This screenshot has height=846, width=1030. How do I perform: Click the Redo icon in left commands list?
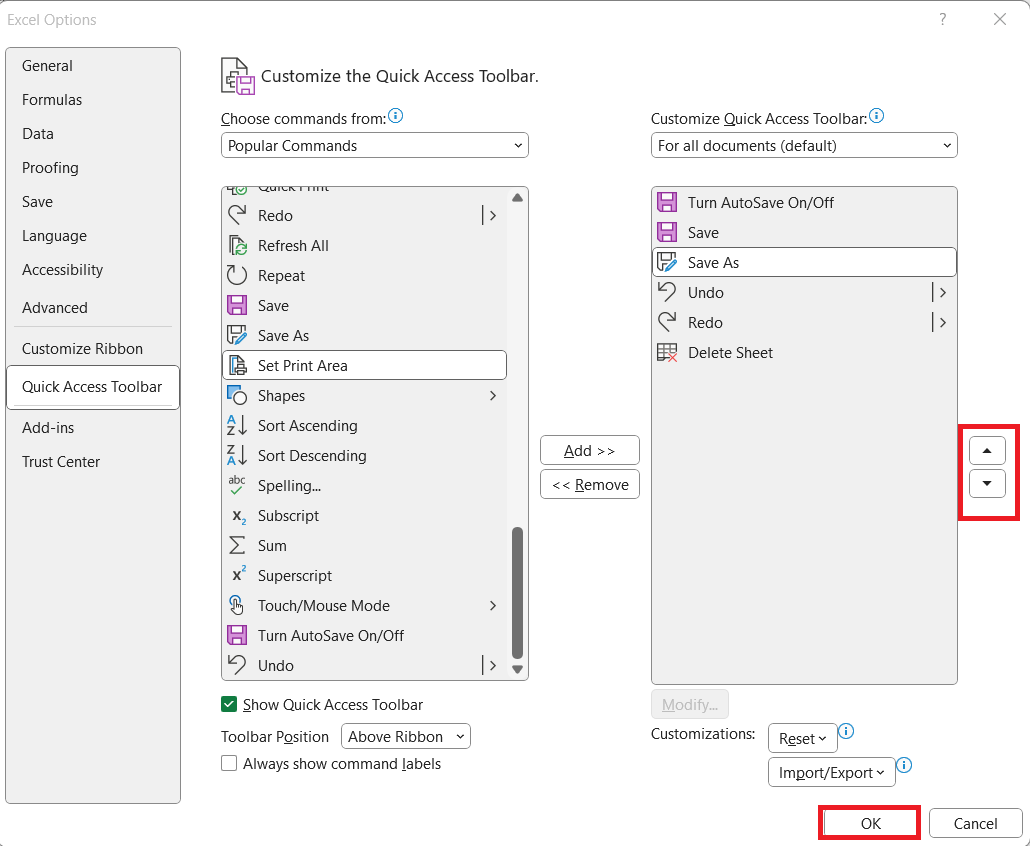236,215
